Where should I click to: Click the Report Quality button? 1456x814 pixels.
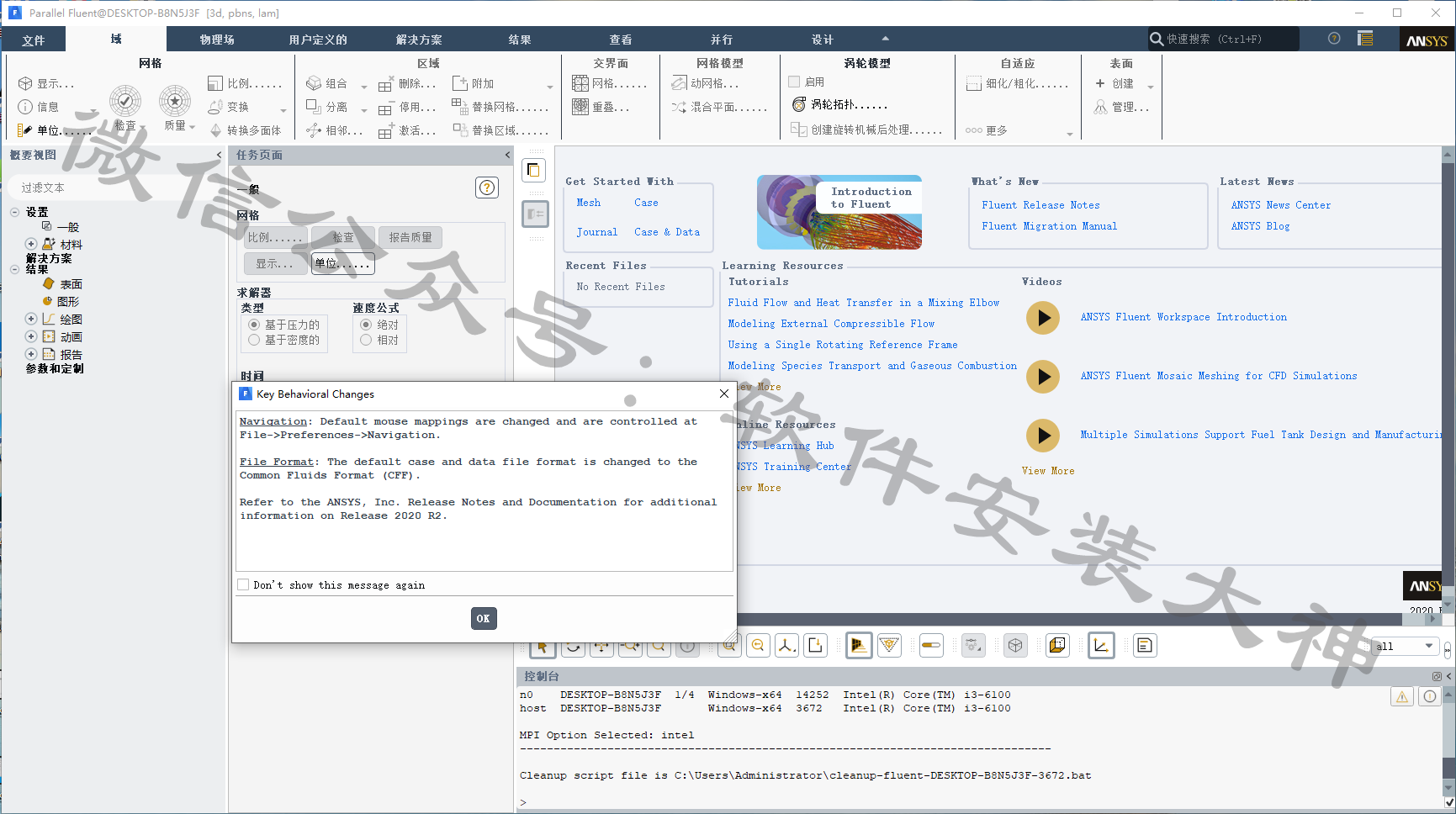(410, 237)
